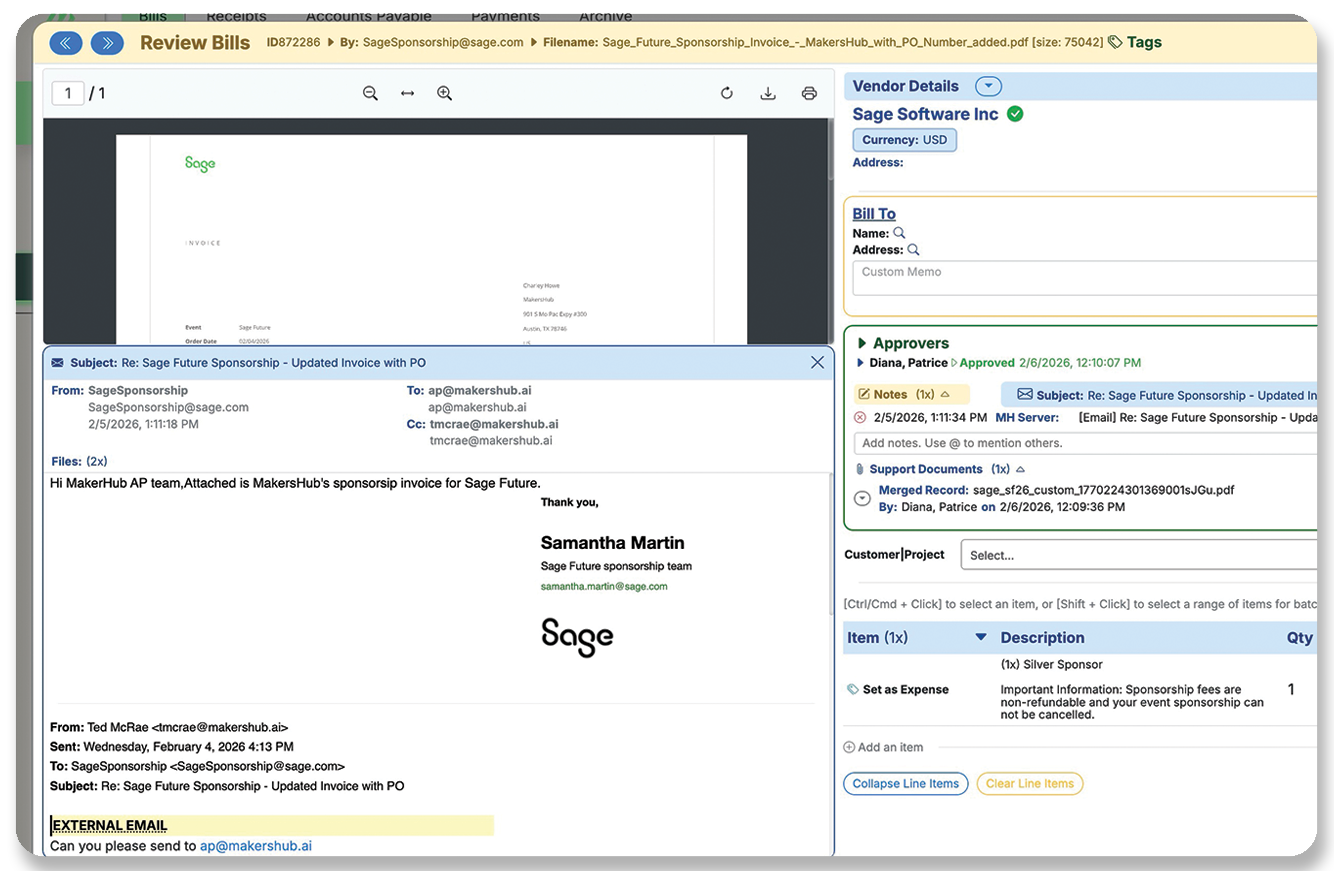The image size is (1334, 871).
Task: Zoom in on the PDF preview
Action: point(445,93)
